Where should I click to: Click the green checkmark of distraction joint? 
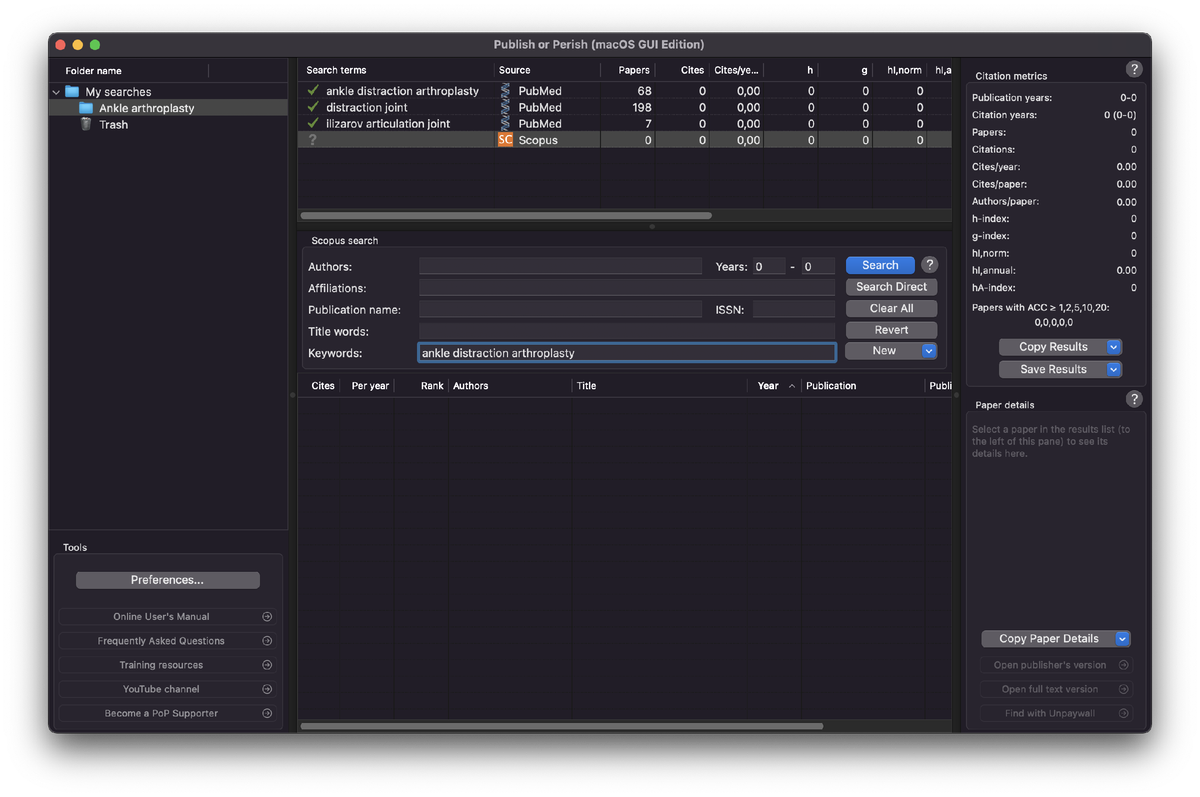313,107
